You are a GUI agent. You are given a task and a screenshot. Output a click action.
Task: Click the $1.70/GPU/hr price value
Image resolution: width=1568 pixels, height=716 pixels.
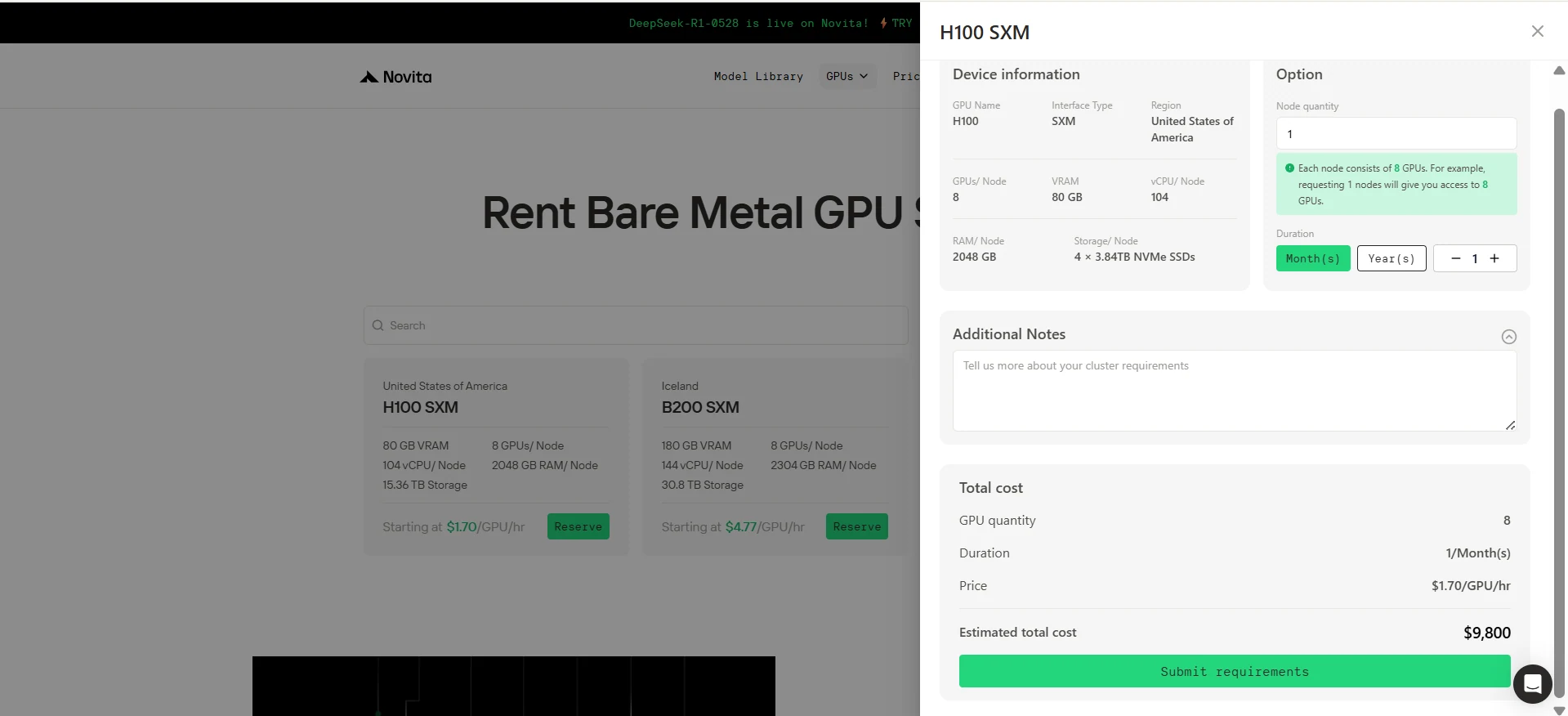[1471, 586]
